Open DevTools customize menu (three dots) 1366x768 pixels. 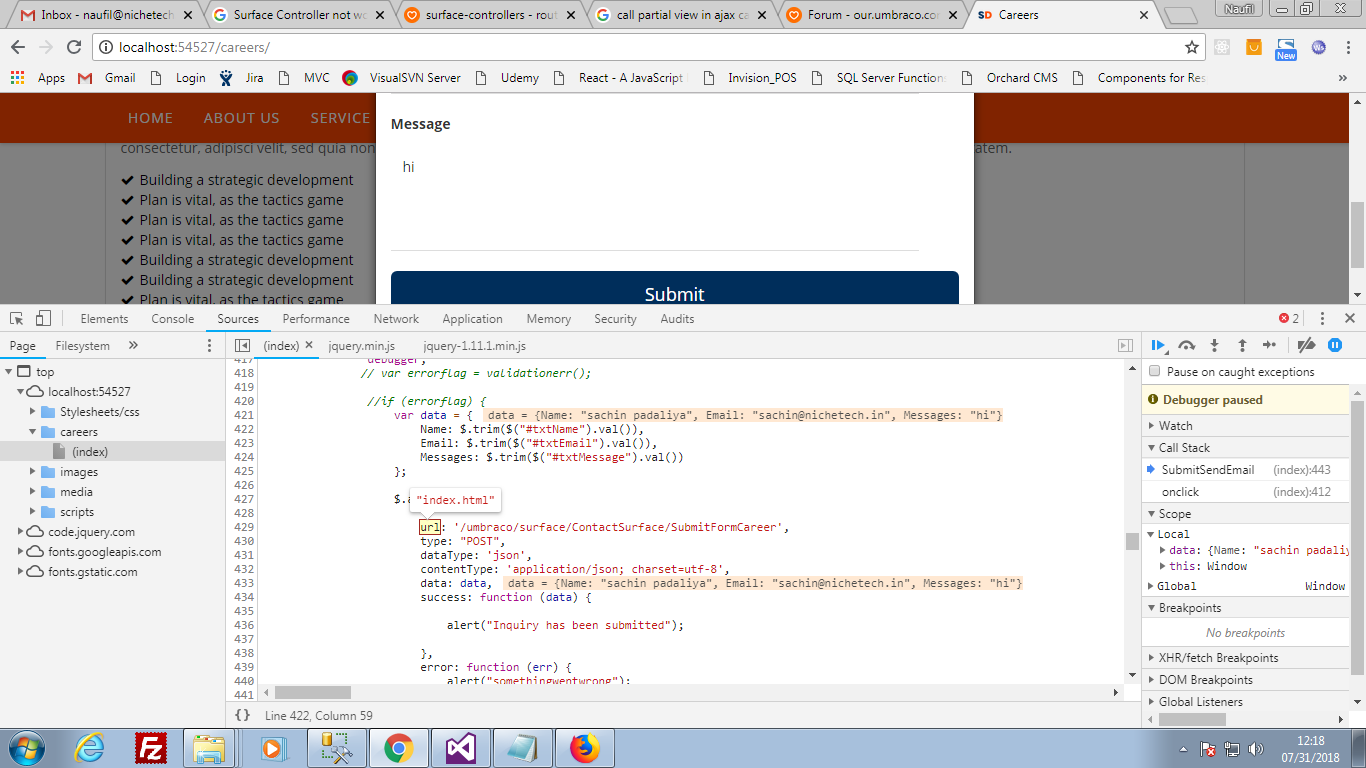(1322, 318)
